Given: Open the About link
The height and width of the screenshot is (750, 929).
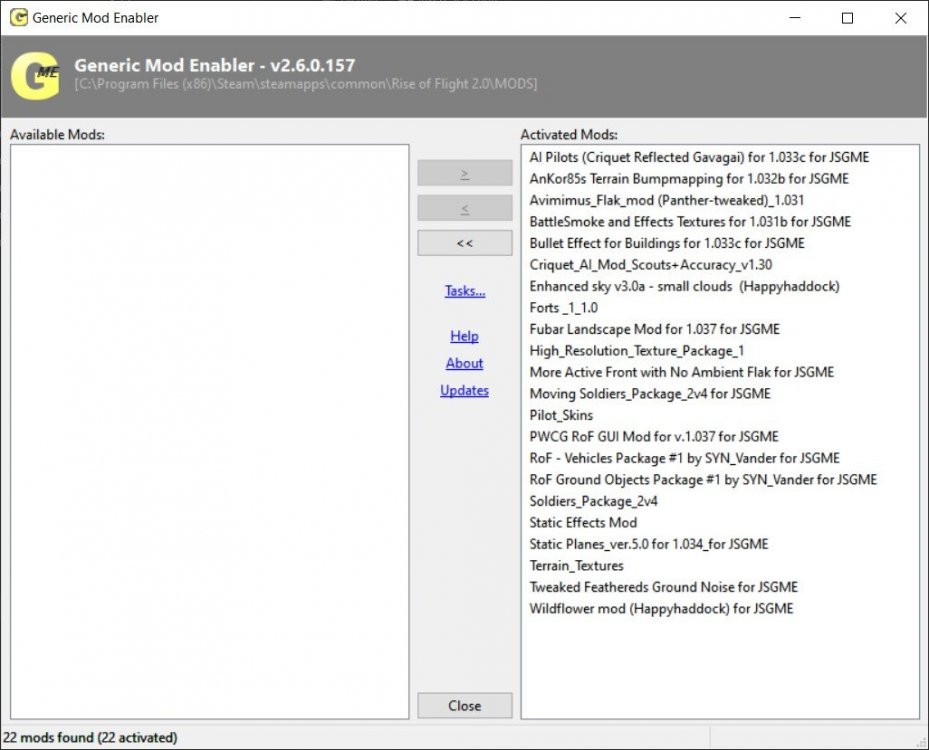Looking at the screenshot, I should point(464,363).
